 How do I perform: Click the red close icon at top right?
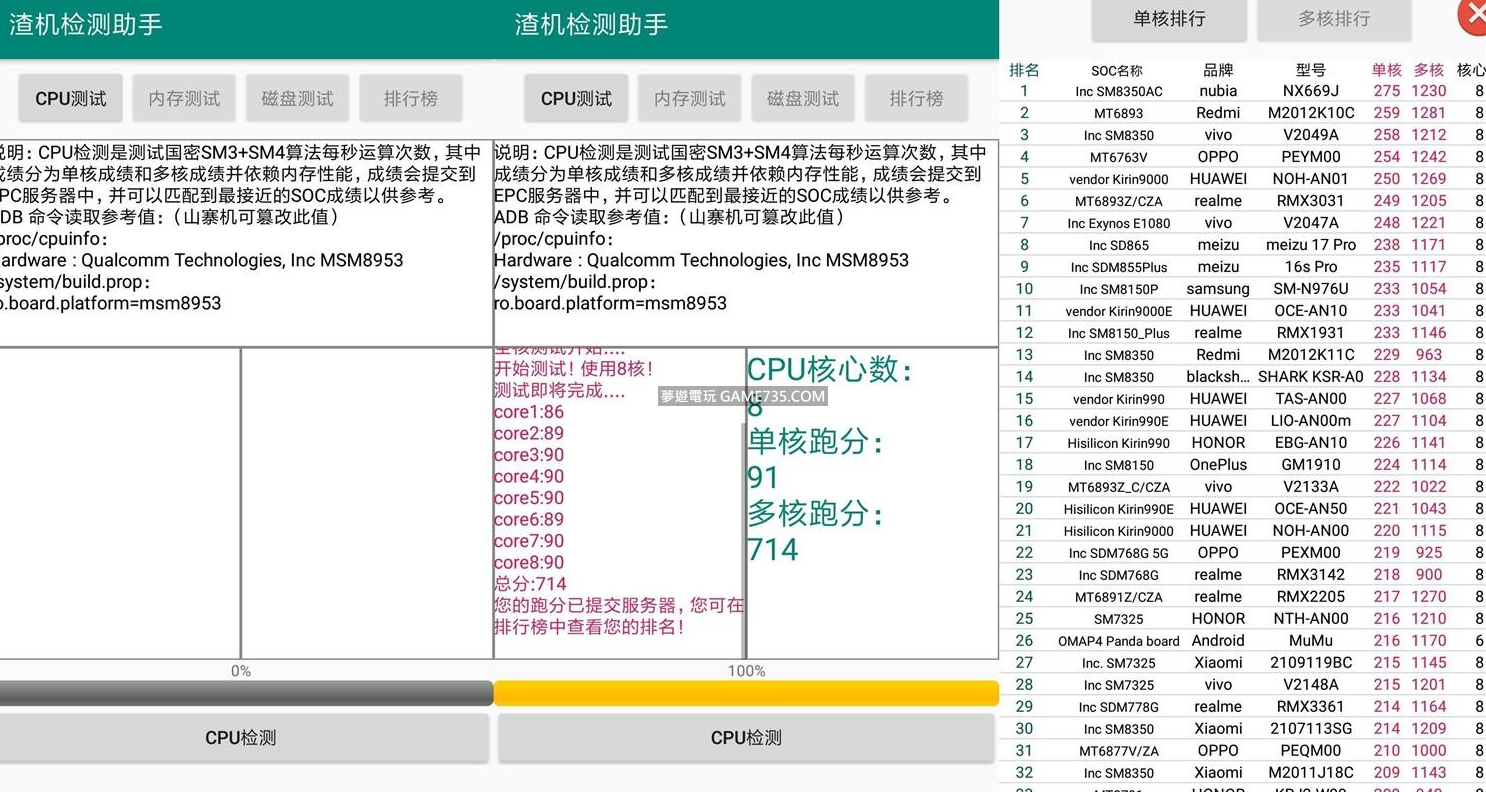[1472, 16]
